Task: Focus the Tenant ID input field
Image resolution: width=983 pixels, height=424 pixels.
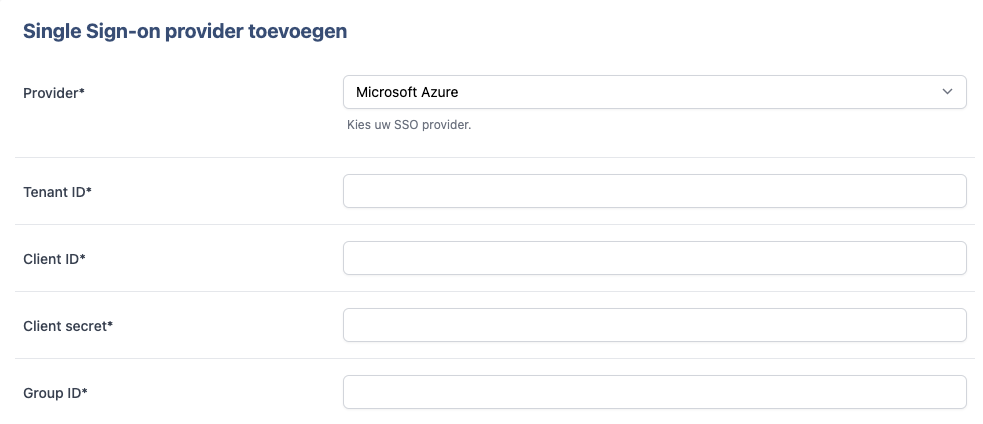Action: click(x=654, y=191)
